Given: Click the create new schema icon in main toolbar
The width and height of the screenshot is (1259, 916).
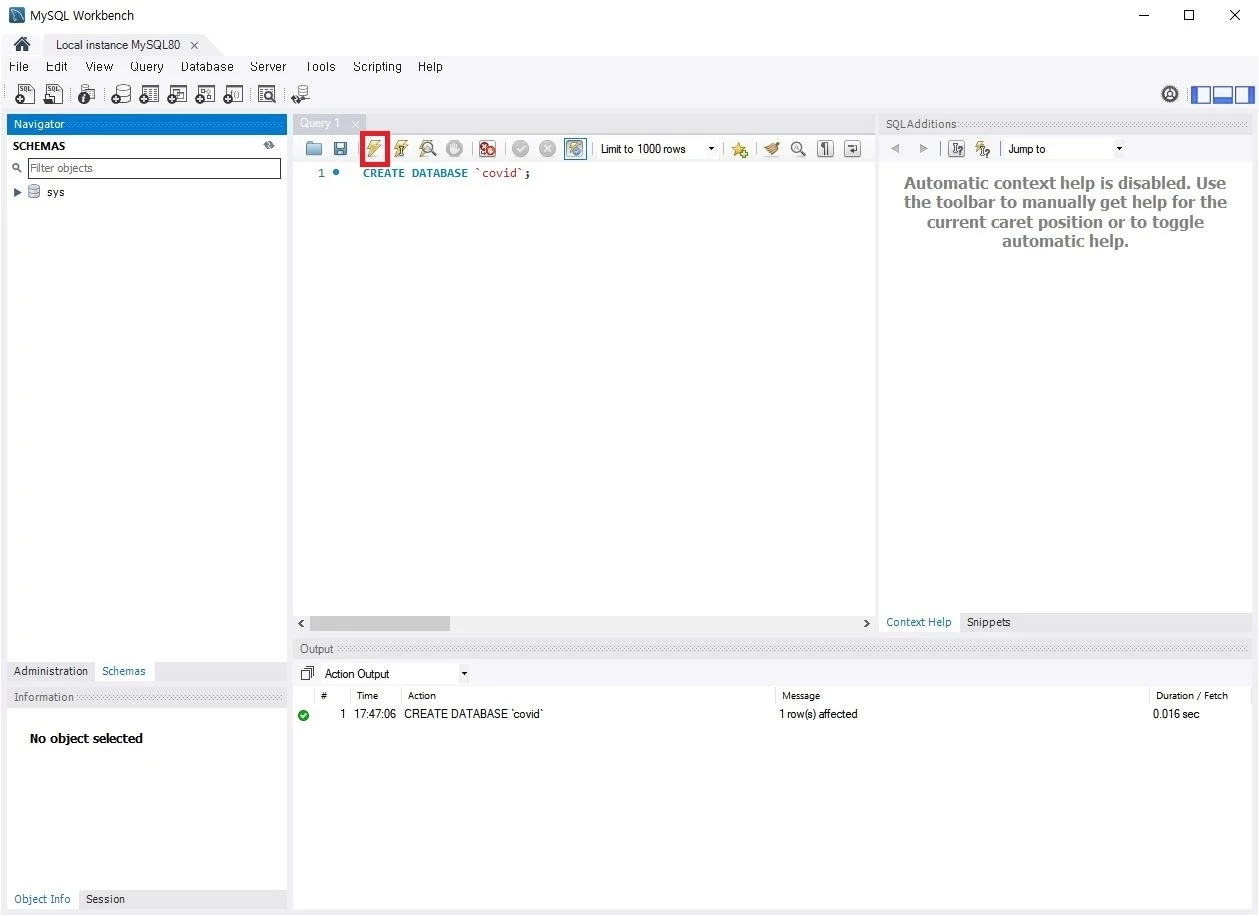Looking at the screenshot, I should click(121, 95).
